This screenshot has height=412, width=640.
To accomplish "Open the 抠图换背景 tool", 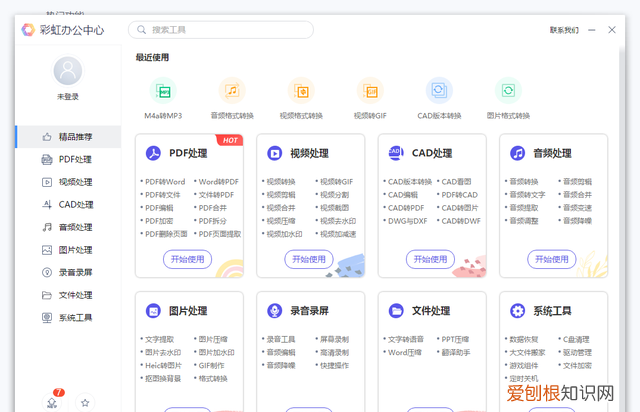I will click(163, 379).
